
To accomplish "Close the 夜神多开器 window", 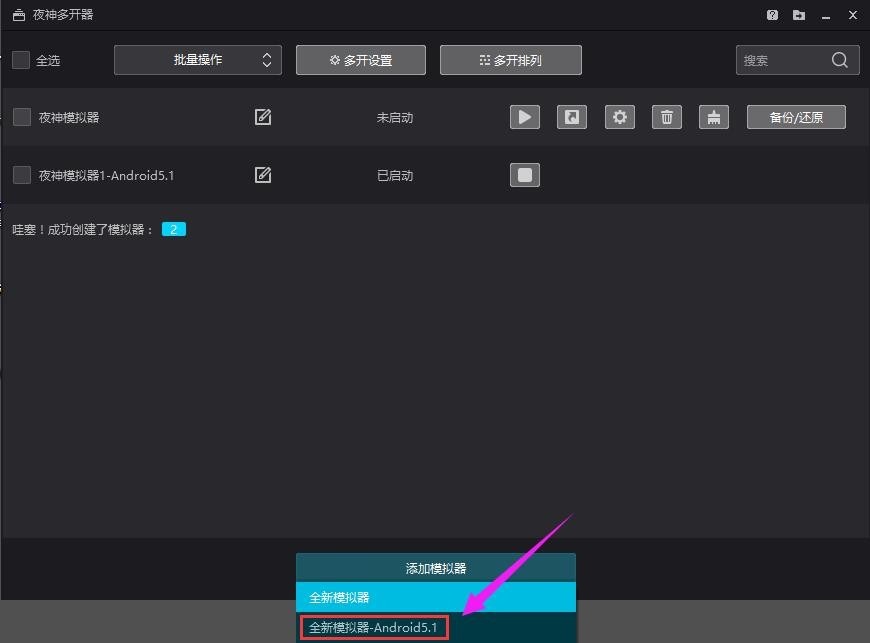I will coord(853,15).
